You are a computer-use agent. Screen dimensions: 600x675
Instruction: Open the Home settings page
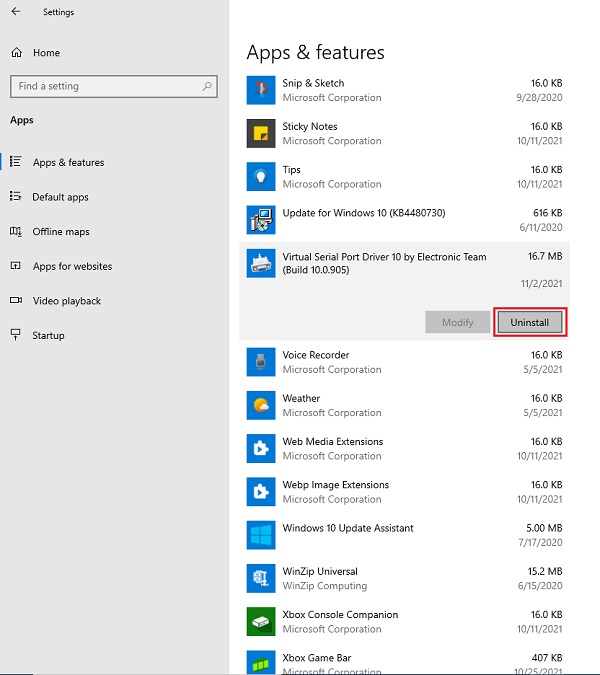click(x=46, y=53)
